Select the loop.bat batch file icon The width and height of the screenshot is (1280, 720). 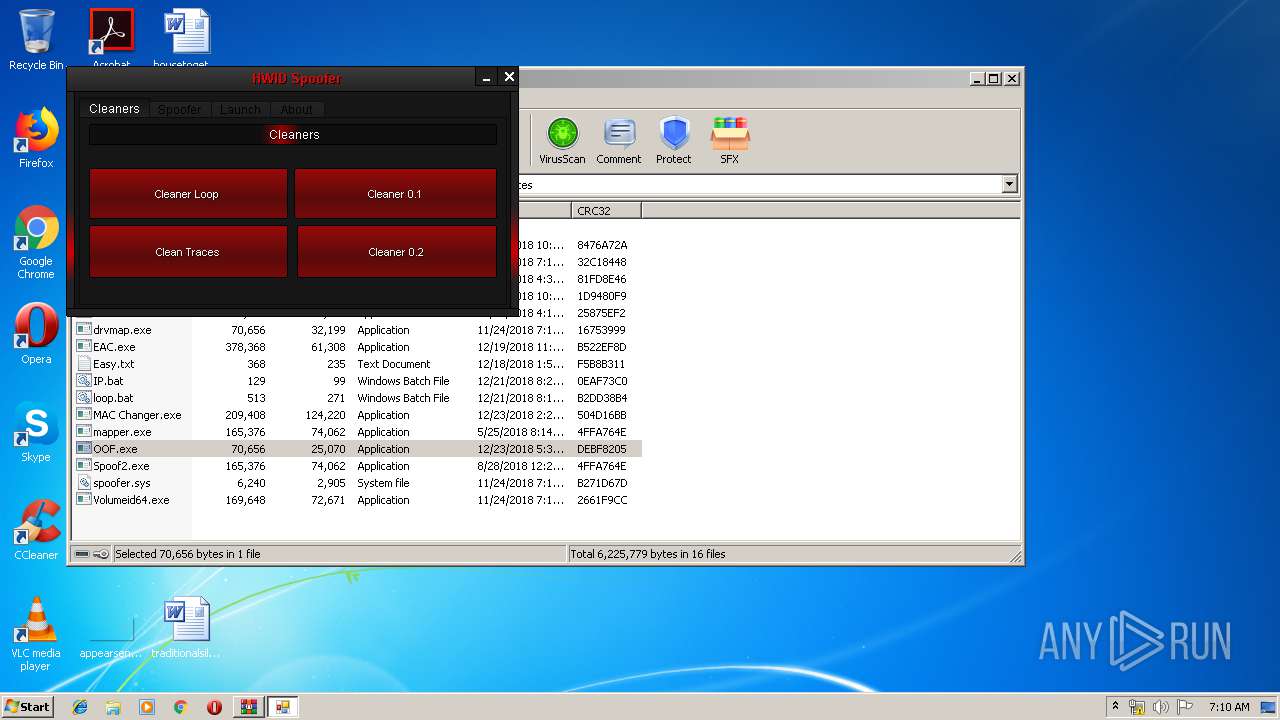(85, 398)
